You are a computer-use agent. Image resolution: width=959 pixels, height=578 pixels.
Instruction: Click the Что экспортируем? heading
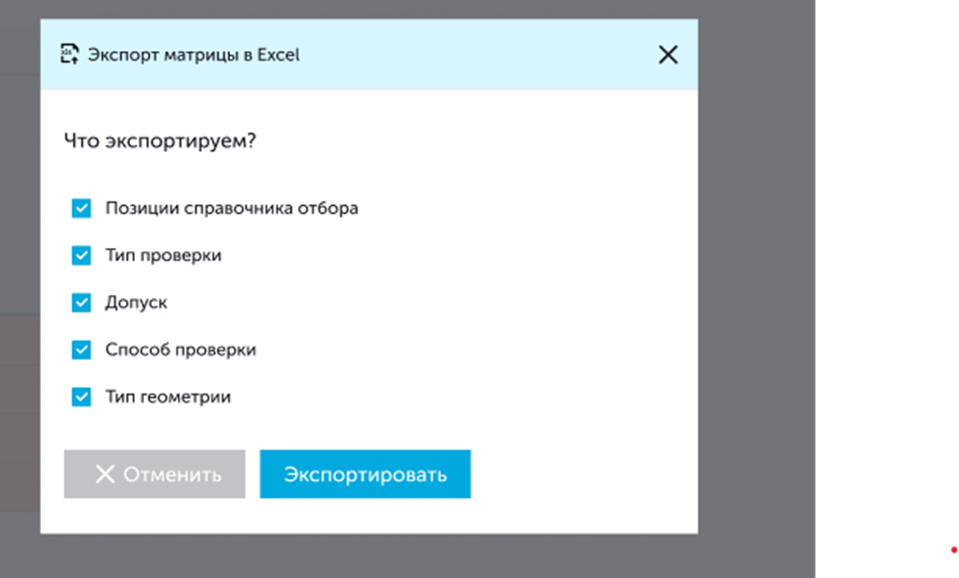[x=160, y=141]
